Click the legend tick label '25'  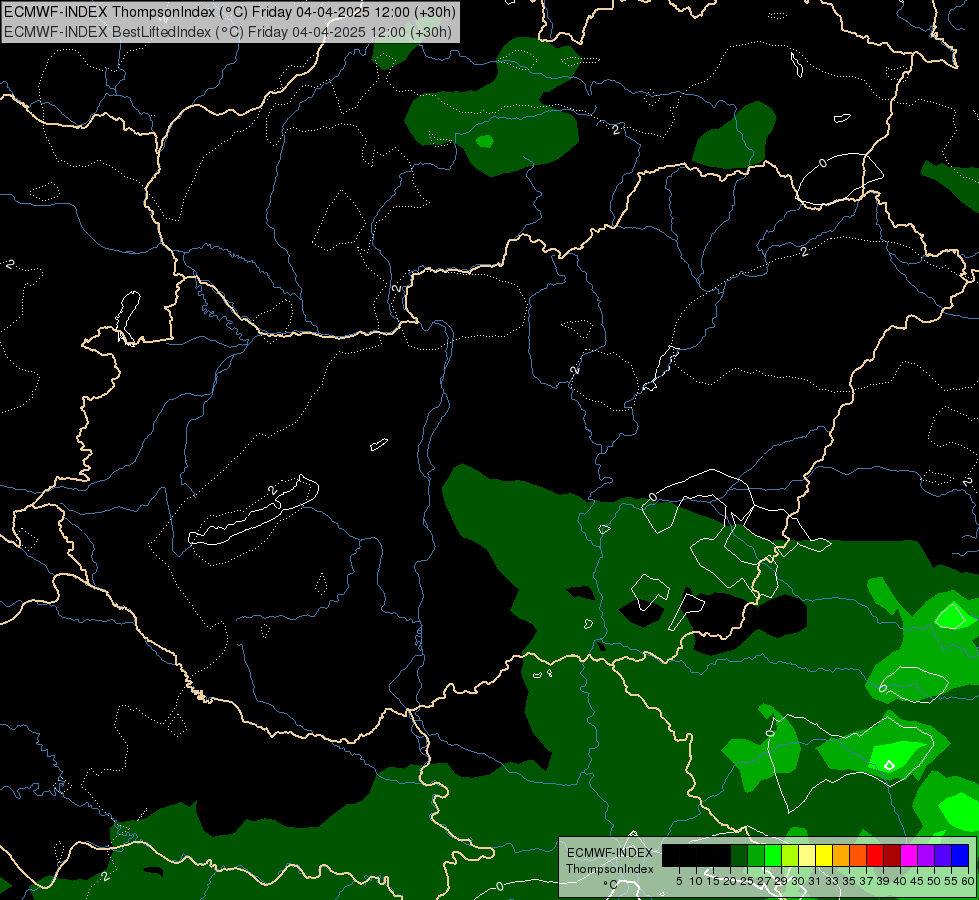pos(747,881)
